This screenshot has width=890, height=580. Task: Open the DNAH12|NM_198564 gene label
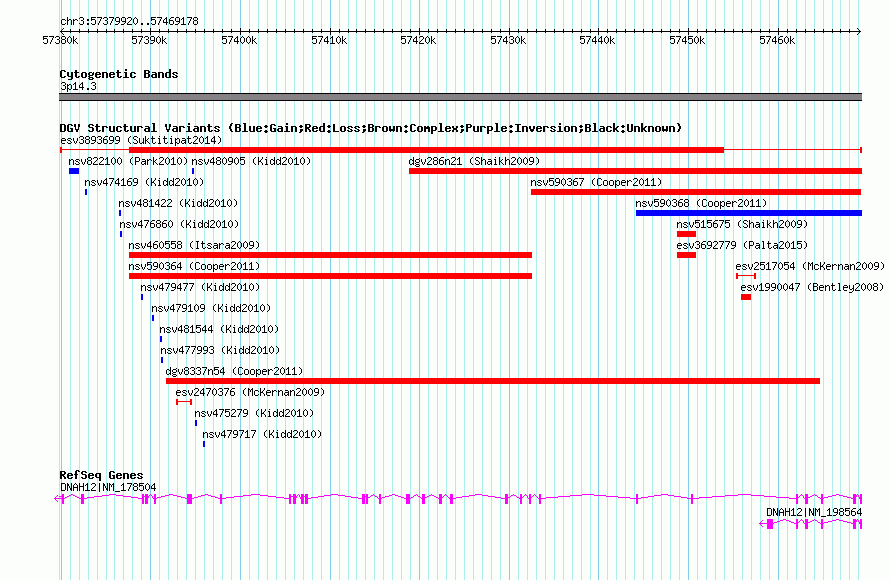814,512
